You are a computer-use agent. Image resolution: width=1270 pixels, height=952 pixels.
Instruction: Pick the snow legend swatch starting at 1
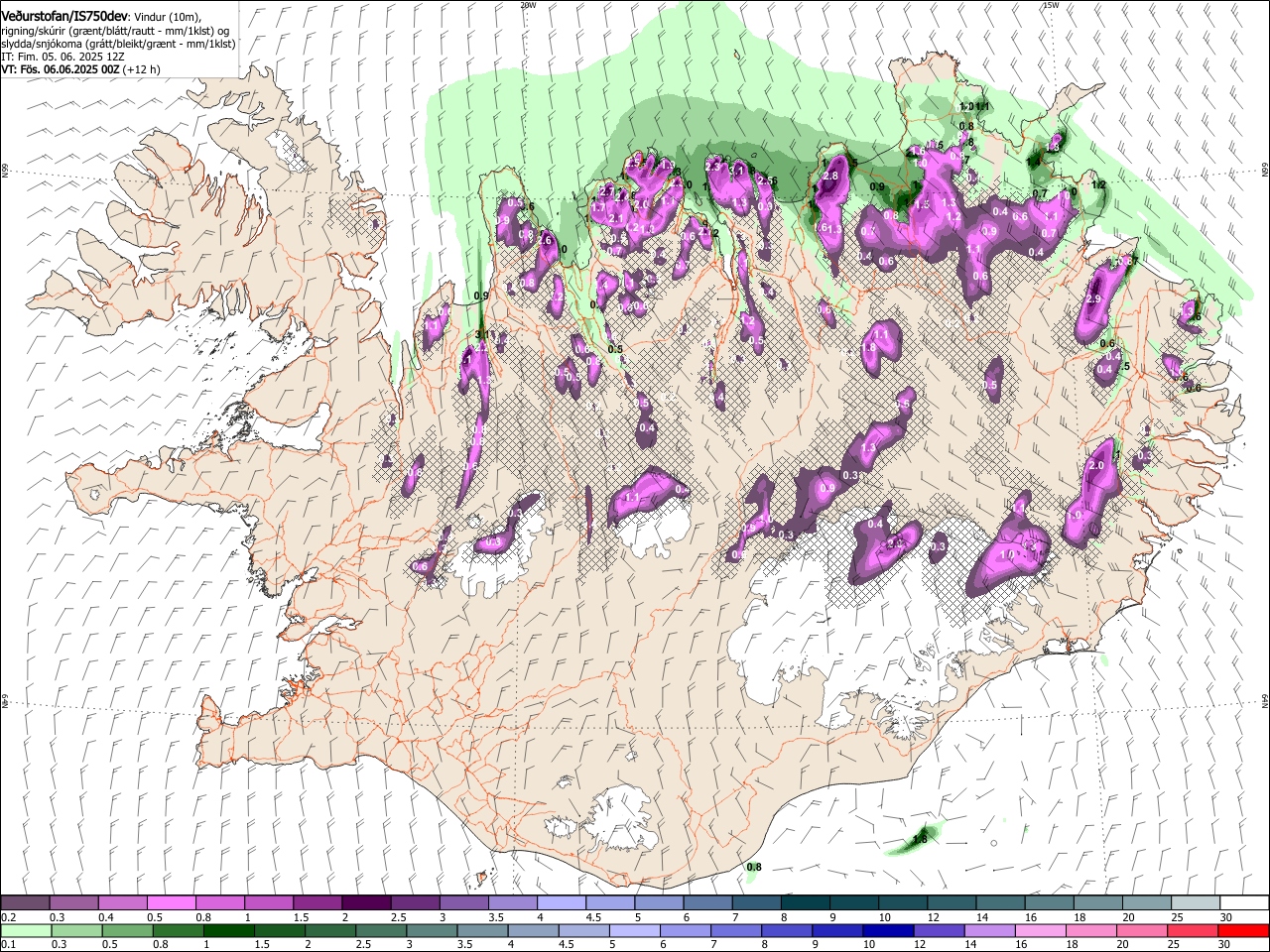click(269, 902)
